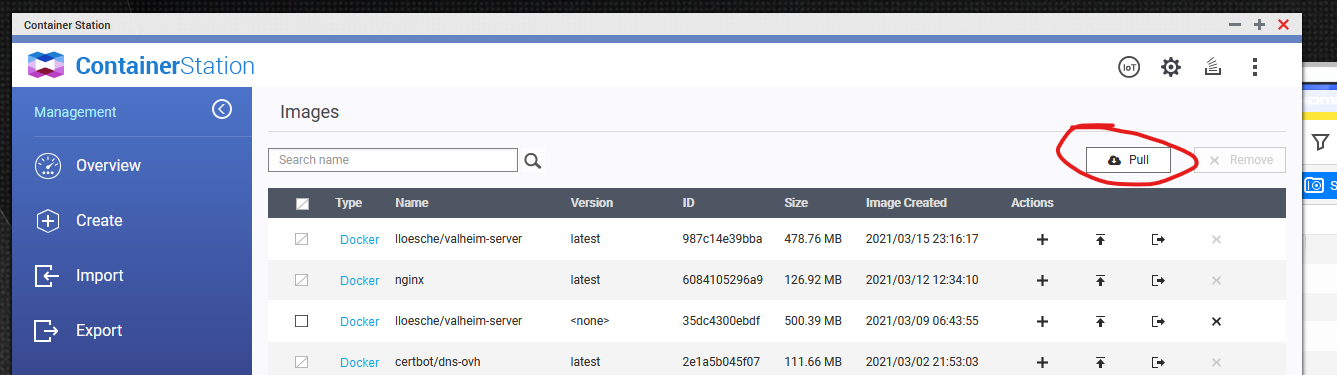The width and height of the screenshot is (1337, 375).
Task: Push the nginx image
Action: click(1100, 281)
